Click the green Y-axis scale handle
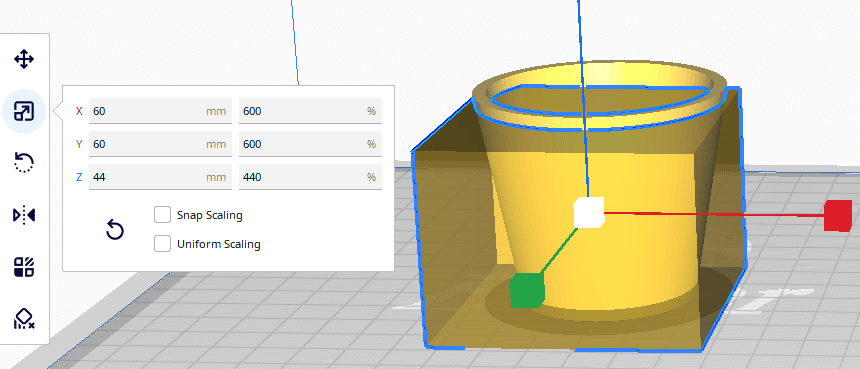860x369 pixels. click(527, 290)
